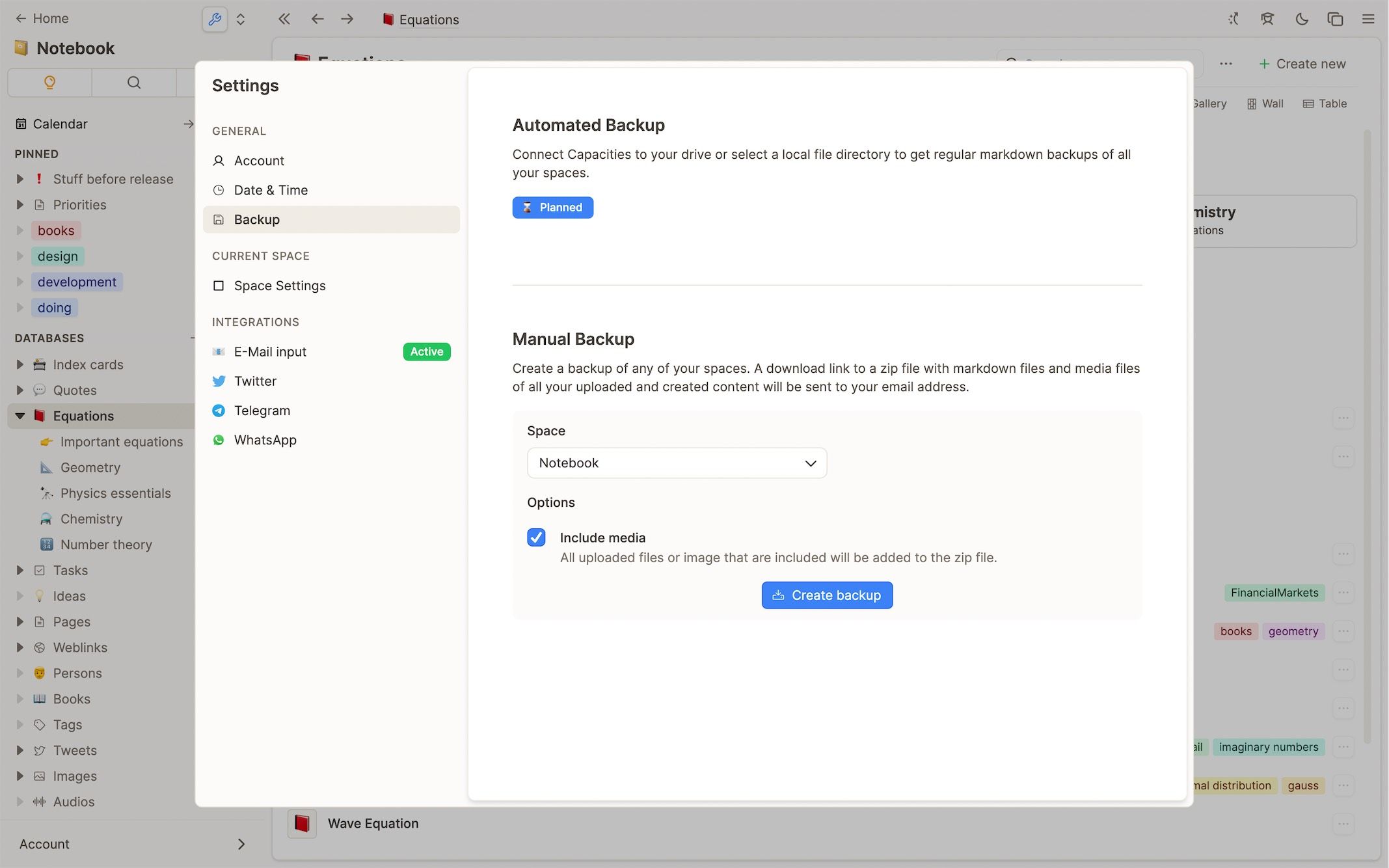Open the Settings wrench icon in the toolbar
This screenshot has height=868, width=1389.
[x=215, y=19]
